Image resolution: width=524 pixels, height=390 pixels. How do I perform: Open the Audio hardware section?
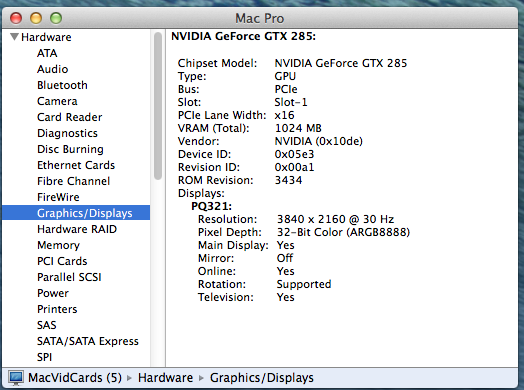pos(52,69)
